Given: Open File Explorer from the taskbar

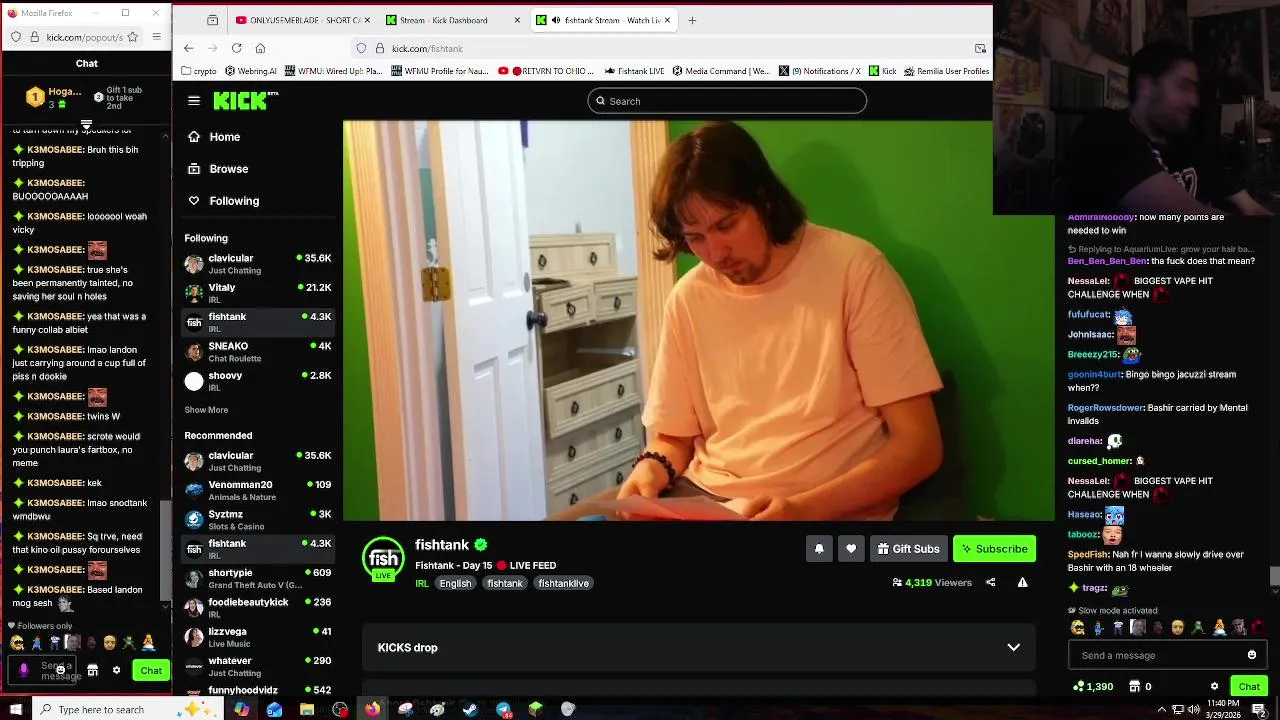Looking at the screenshot, I should point(307,709).
